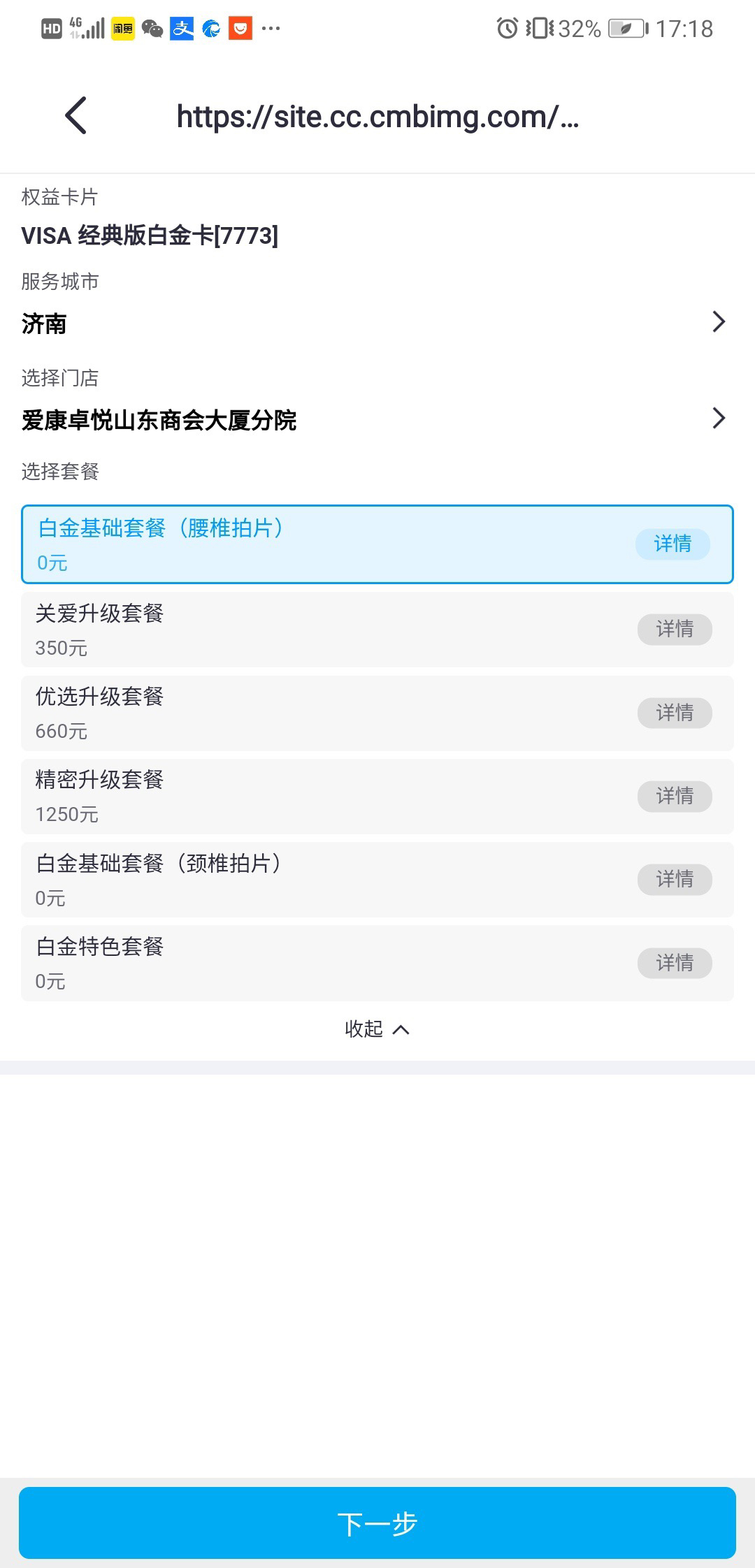Tap the Alipay icon in status bar
This screenshot has height=1568, width=755.
pyautogui.click(x=182, y=29)
